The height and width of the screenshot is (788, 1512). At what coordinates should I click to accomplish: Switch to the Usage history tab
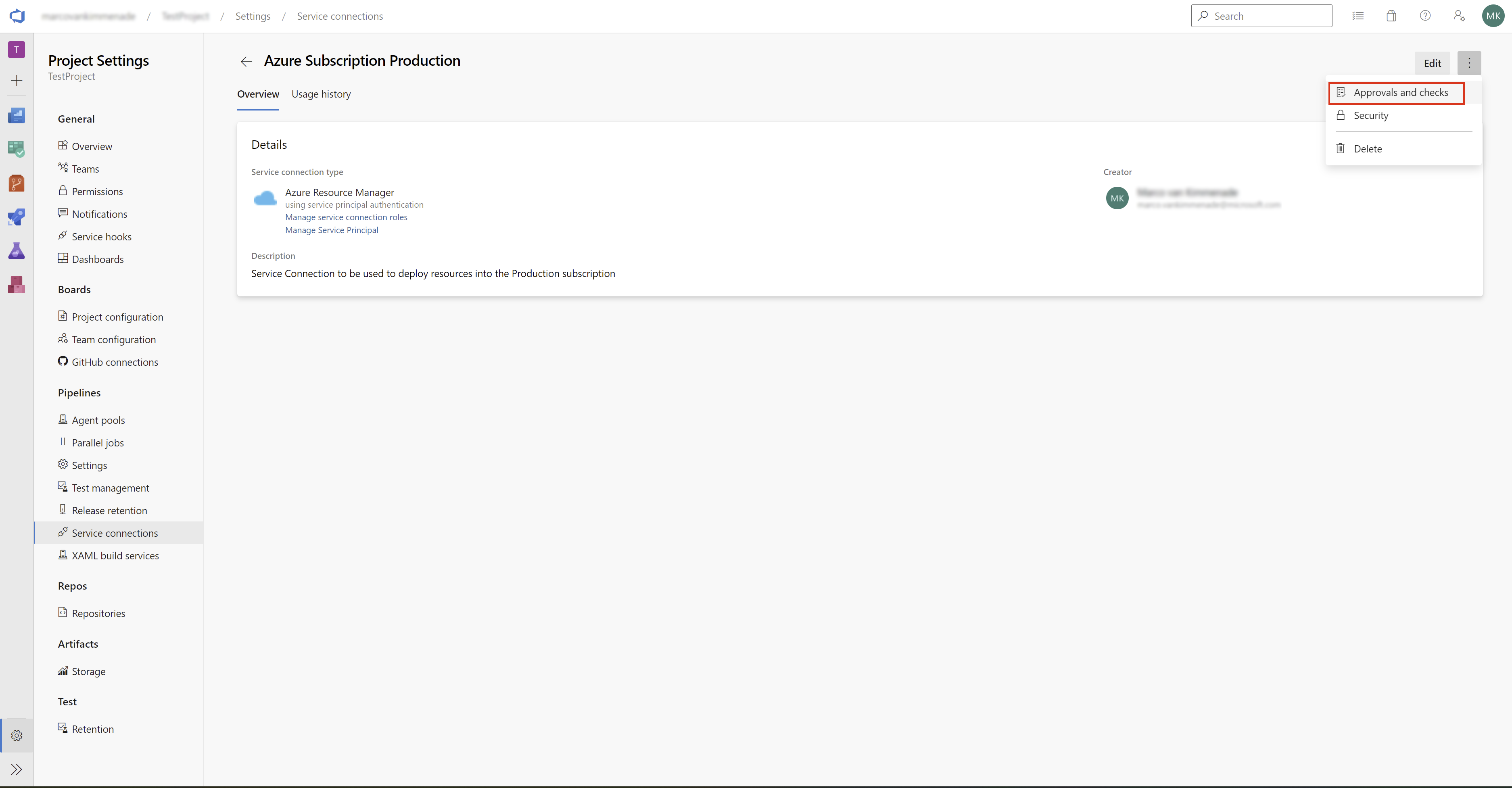click(x=321, y=93)
